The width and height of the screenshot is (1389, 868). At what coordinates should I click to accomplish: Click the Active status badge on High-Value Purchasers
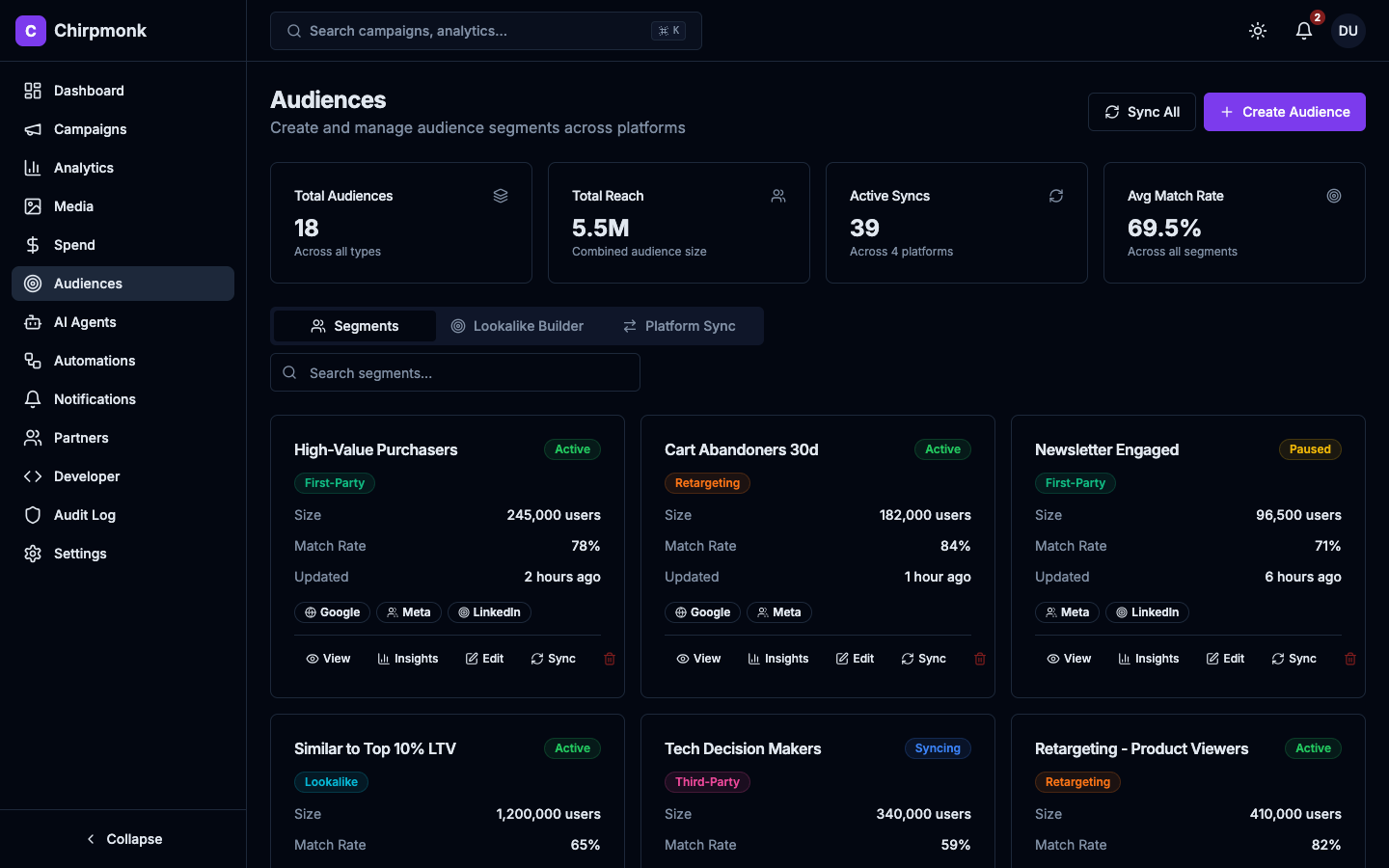(572, 449)
